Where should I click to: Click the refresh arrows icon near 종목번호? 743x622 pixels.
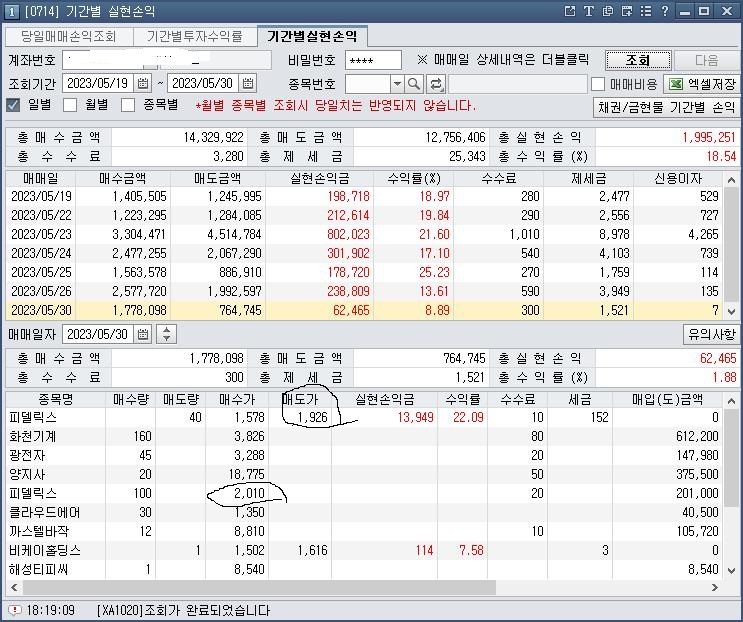click(x=435, y=84)
